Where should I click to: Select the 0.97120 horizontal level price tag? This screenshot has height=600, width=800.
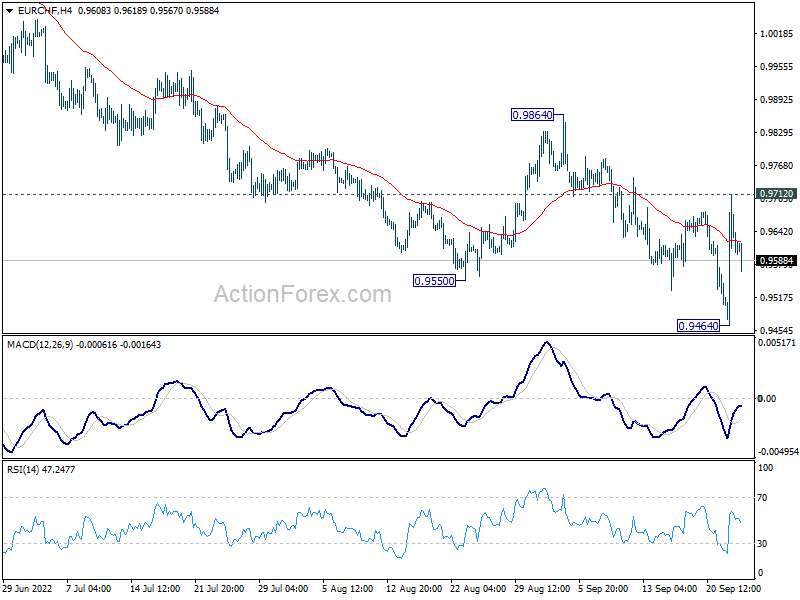coord(777,194)
